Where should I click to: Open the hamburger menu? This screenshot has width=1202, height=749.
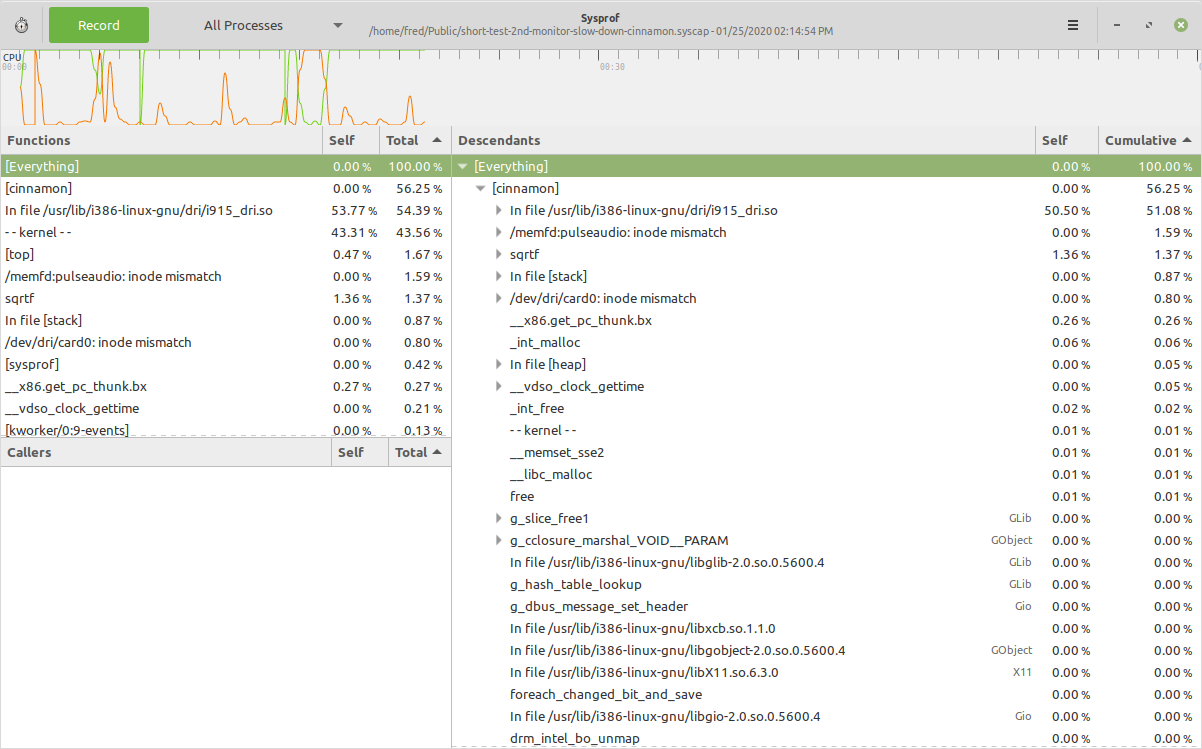click(x=1072, y=25)
